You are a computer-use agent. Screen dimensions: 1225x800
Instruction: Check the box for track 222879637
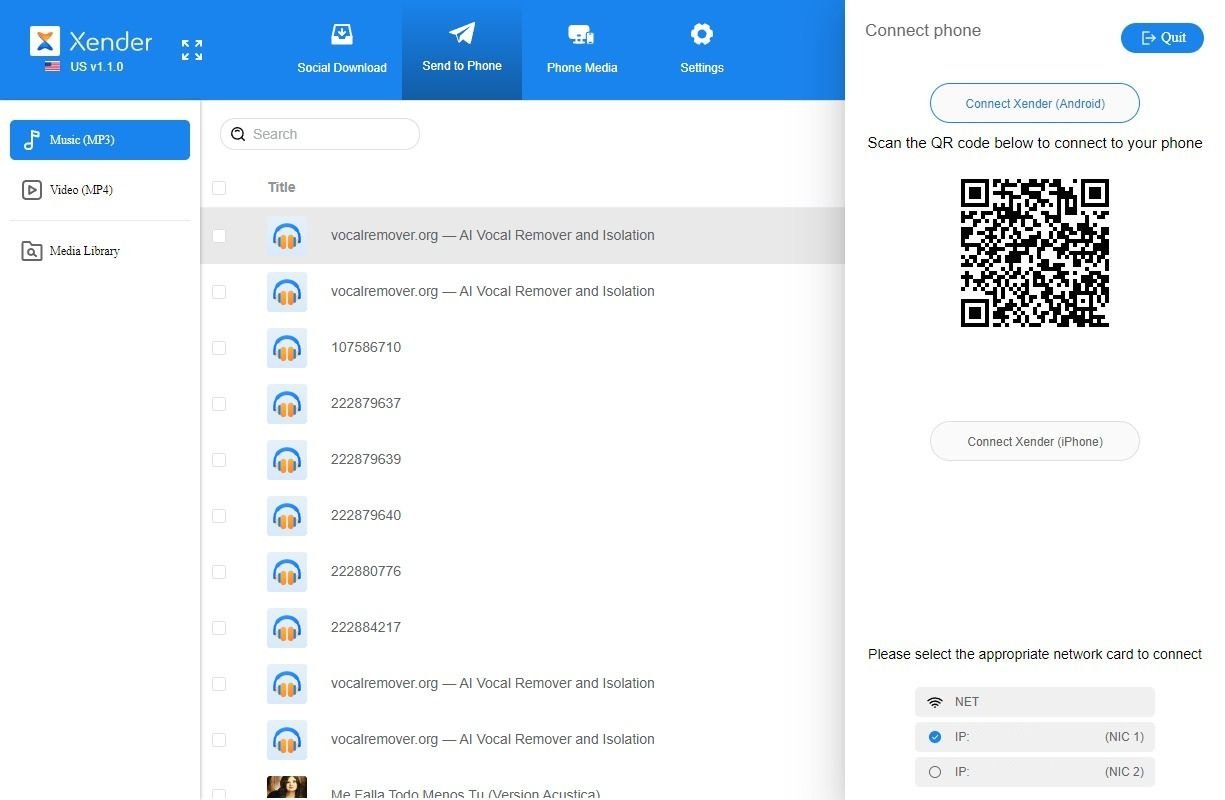tap(219, 404)
